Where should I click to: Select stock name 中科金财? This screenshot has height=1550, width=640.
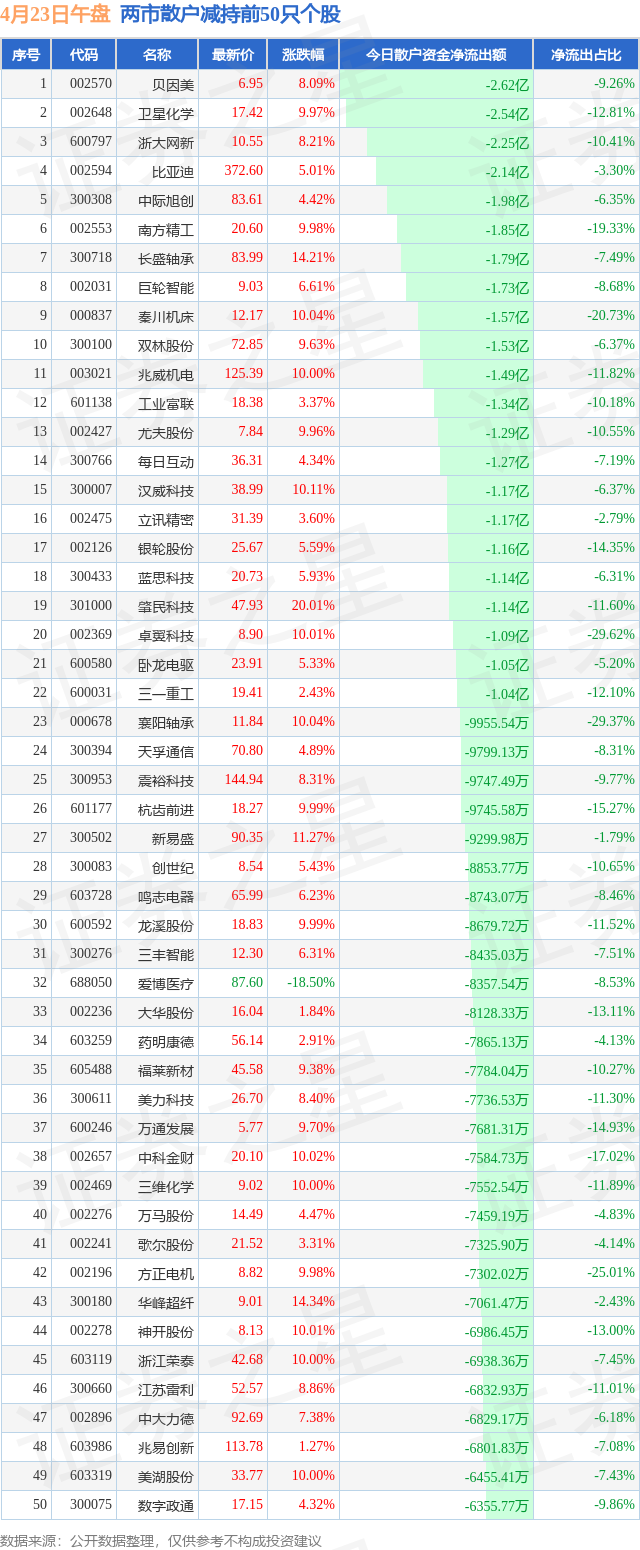(166, 1158)
